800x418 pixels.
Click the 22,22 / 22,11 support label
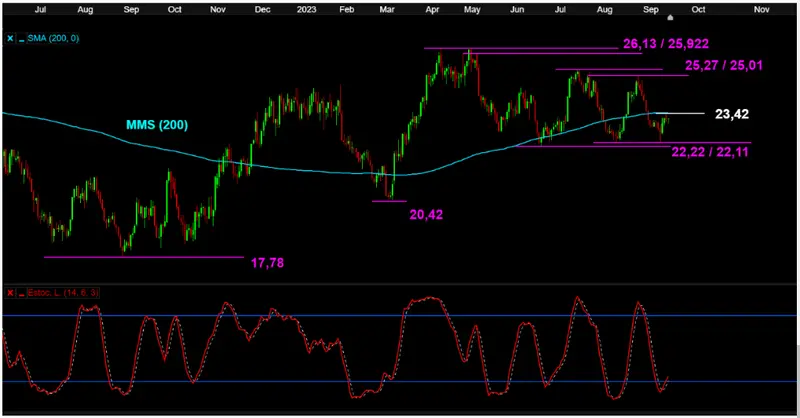coord(711,150)
